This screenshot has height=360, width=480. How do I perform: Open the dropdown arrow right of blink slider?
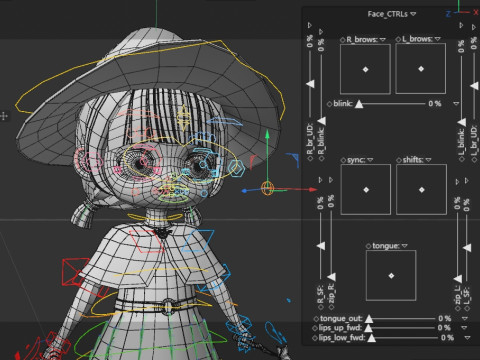[456, 104]
